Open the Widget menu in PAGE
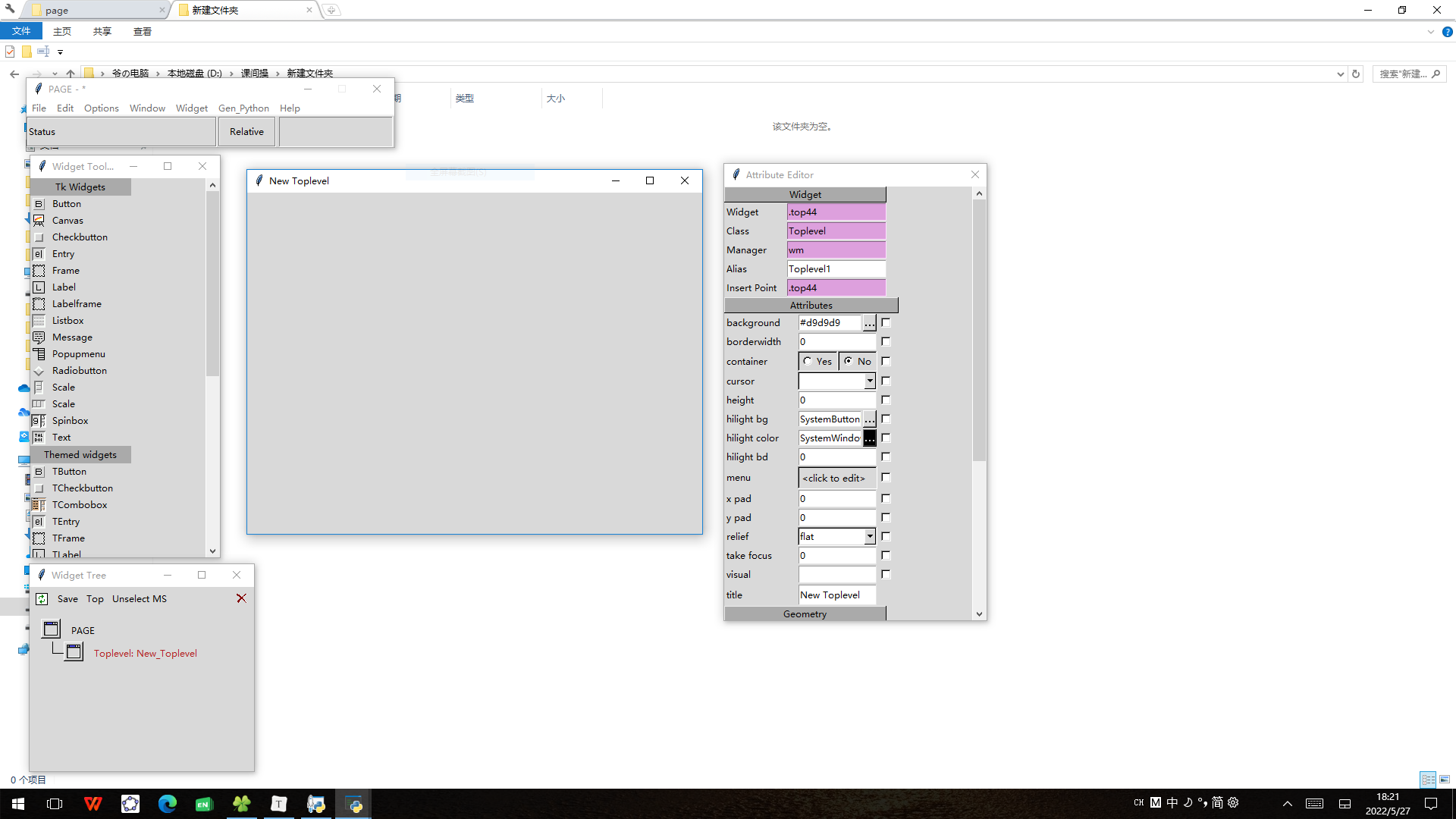 click(191, 108)
